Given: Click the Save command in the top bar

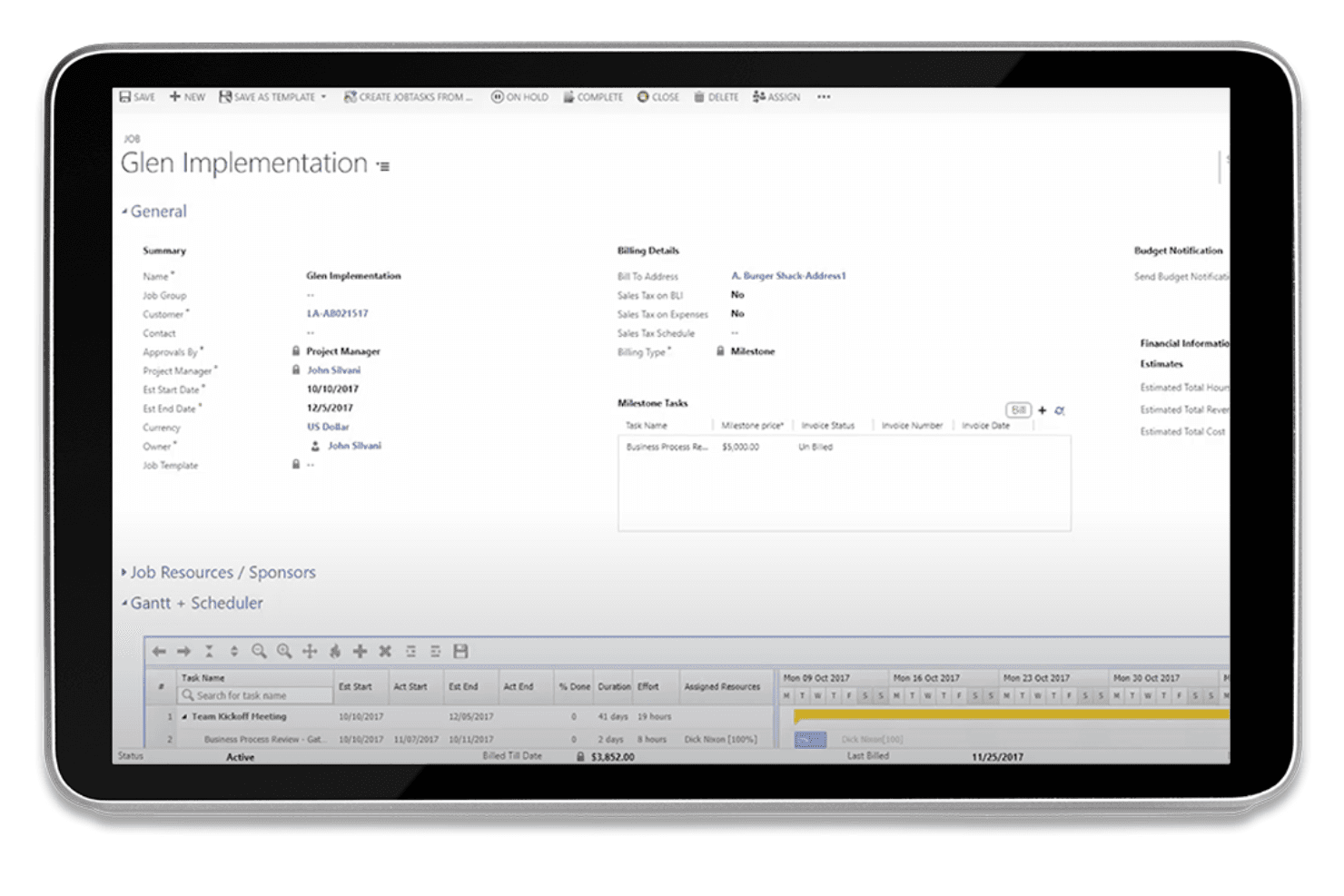Looking at the screenshot, I should (x=137, y=97).
